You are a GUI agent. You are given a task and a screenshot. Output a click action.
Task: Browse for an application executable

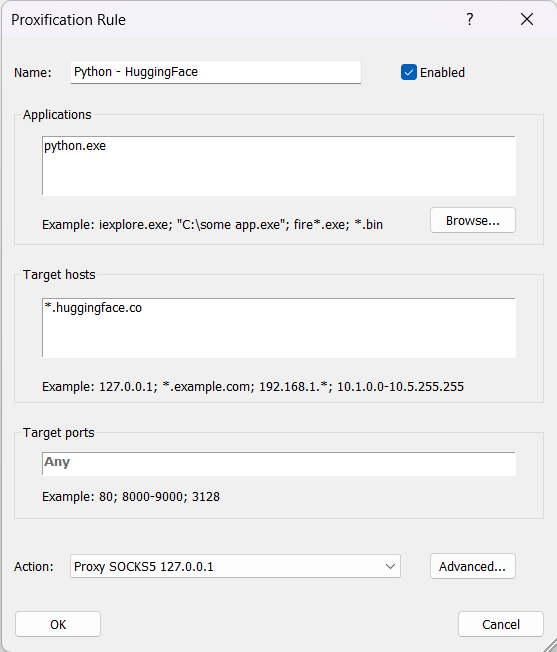473,220
